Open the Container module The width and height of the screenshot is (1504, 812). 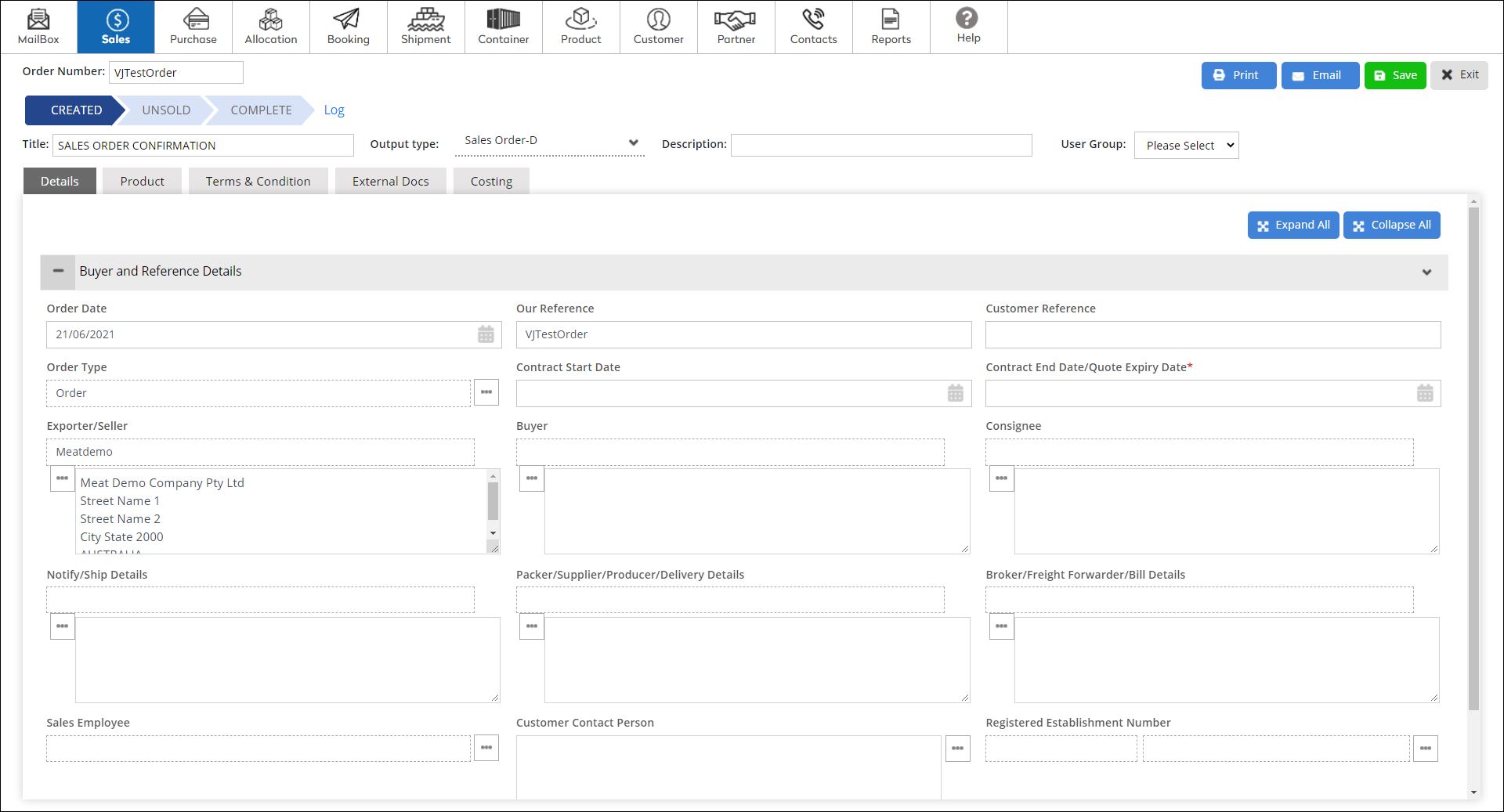pos(504,27)
